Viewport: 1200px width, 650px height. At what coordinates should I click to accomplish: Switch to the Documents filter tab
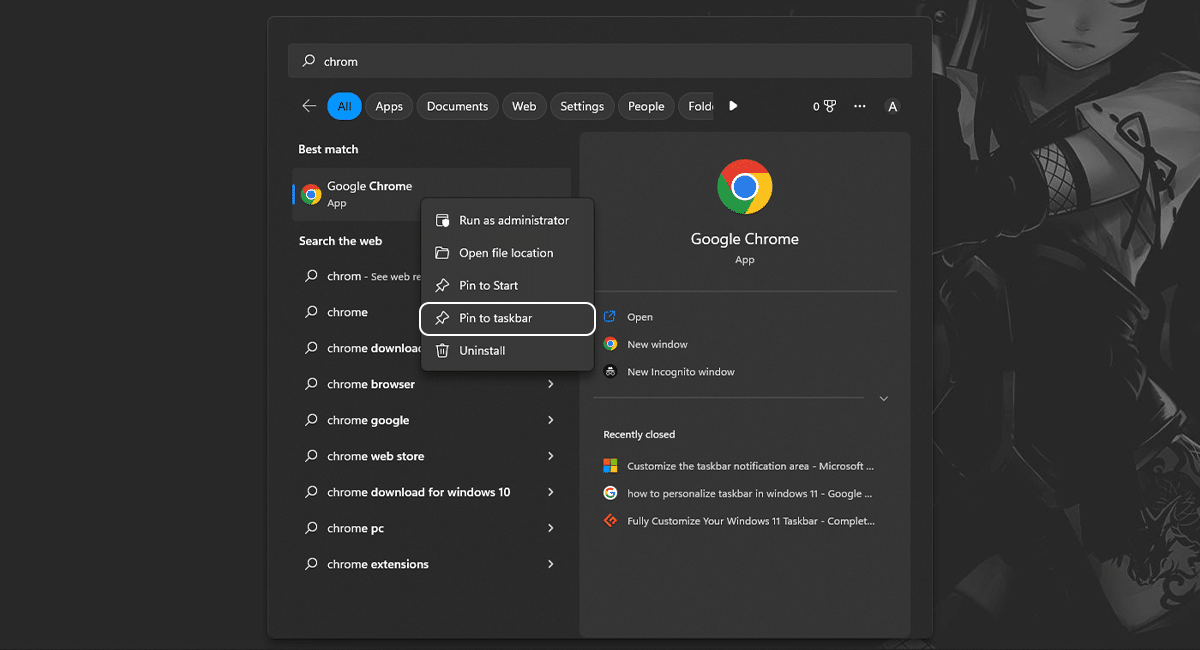[457, 106]
